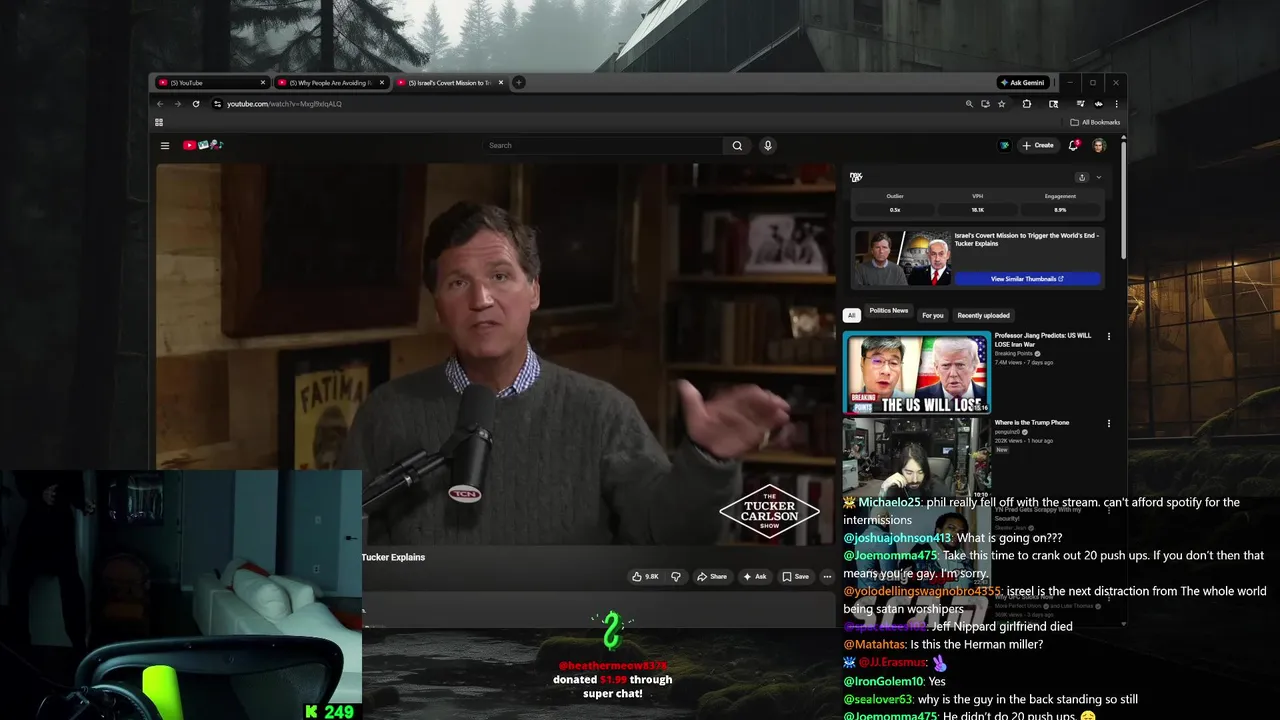Select the Politics News filter chip
The image size is (1280, 720).
click(888, 311)
